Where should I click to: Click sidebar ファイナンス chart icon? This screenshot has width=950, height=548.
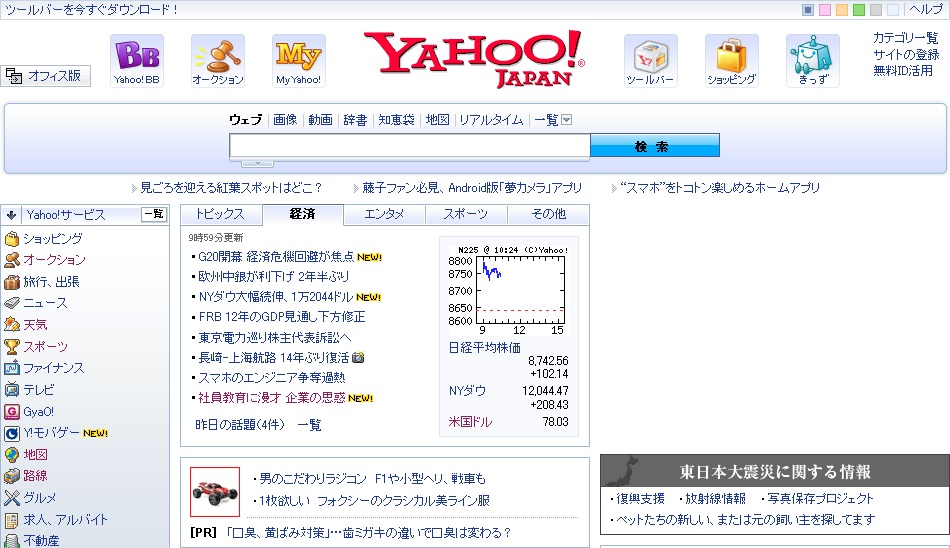click(x=12, y=368)
